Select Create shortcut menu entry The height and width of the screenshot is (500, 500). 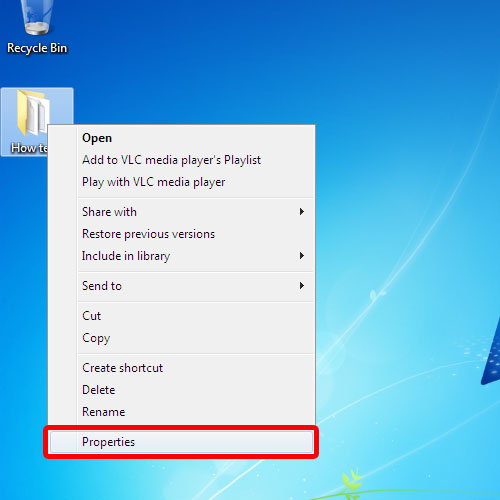pyautogui.click(x=181, y=368)
